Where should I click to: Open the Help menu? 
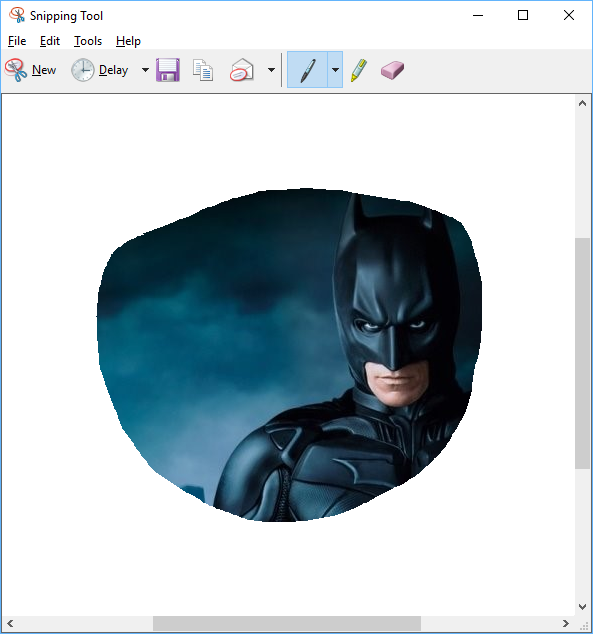[128, 41]
